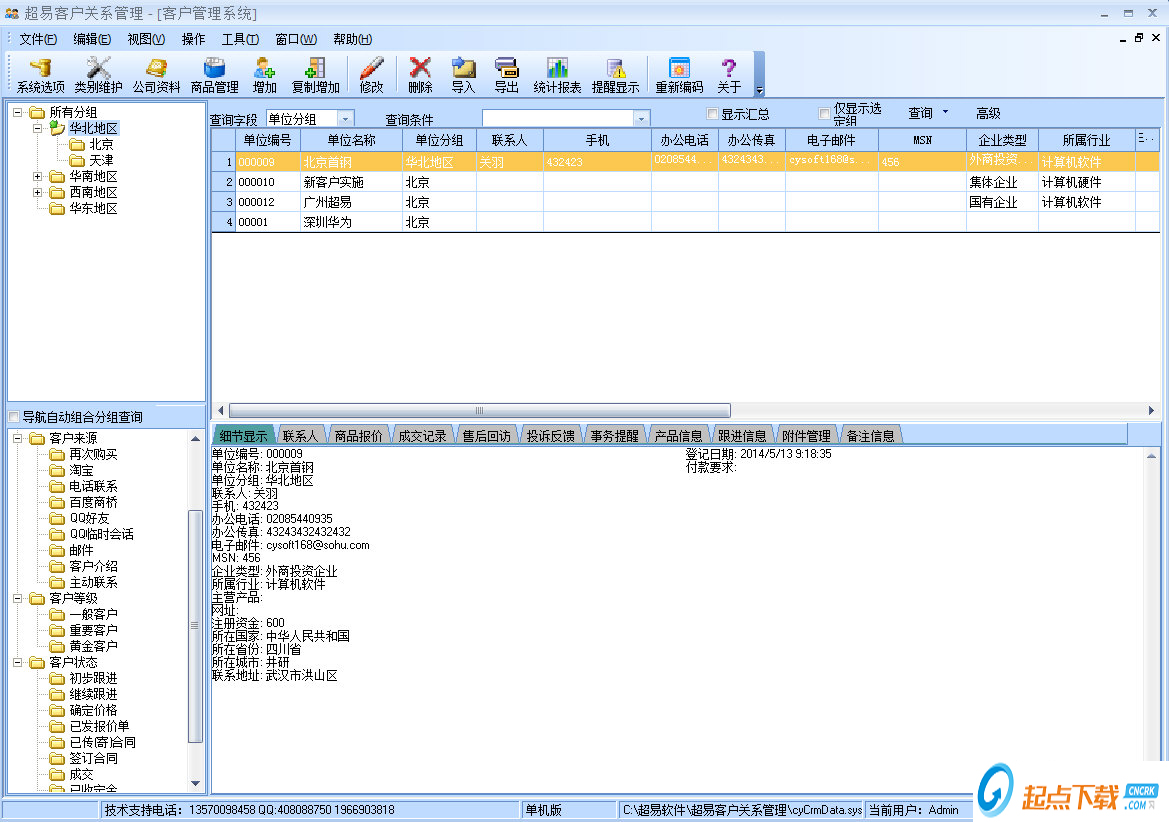This screenshot has width=1169, height=822.
Task: Click the 导入 import icon
Action: (462, 73)
